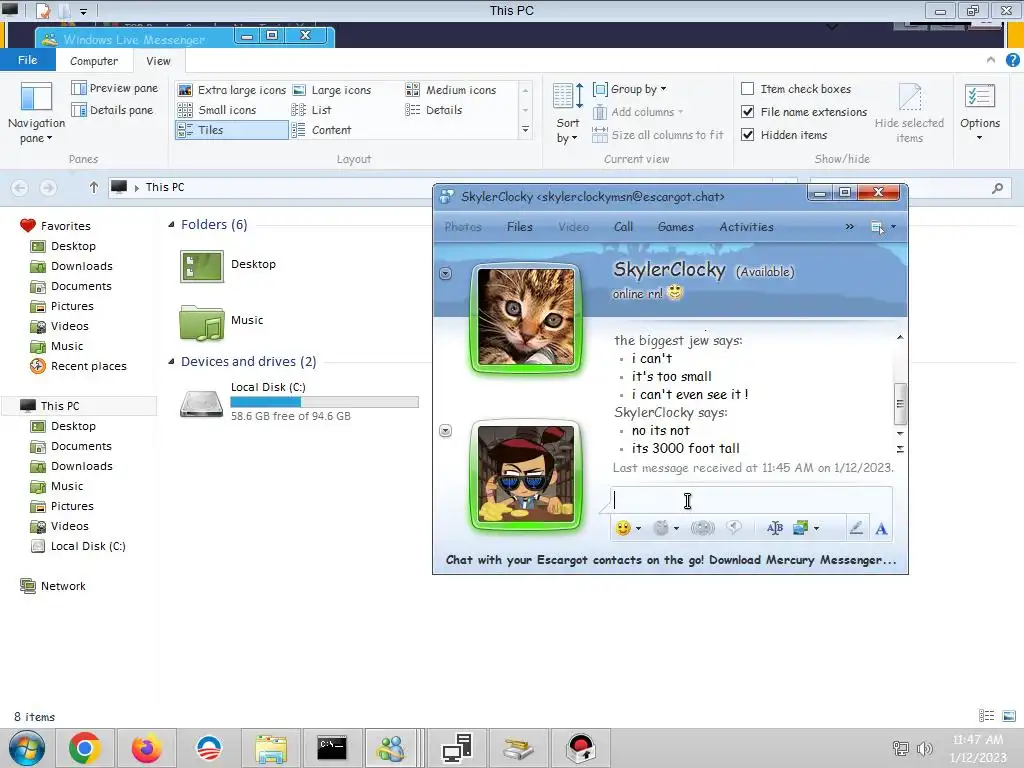
Task: Go up one folder level in Explorer
Action: click(93, 187)
